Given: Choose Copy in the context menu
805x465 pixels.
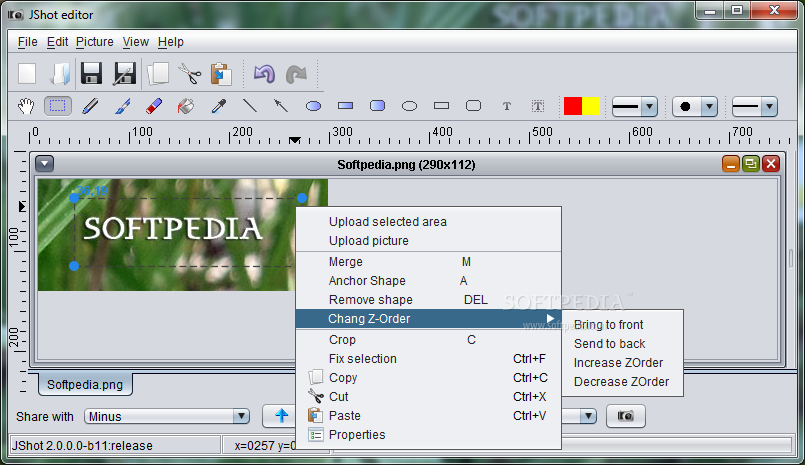Looking at the screenshot, I should coord(429,378).
